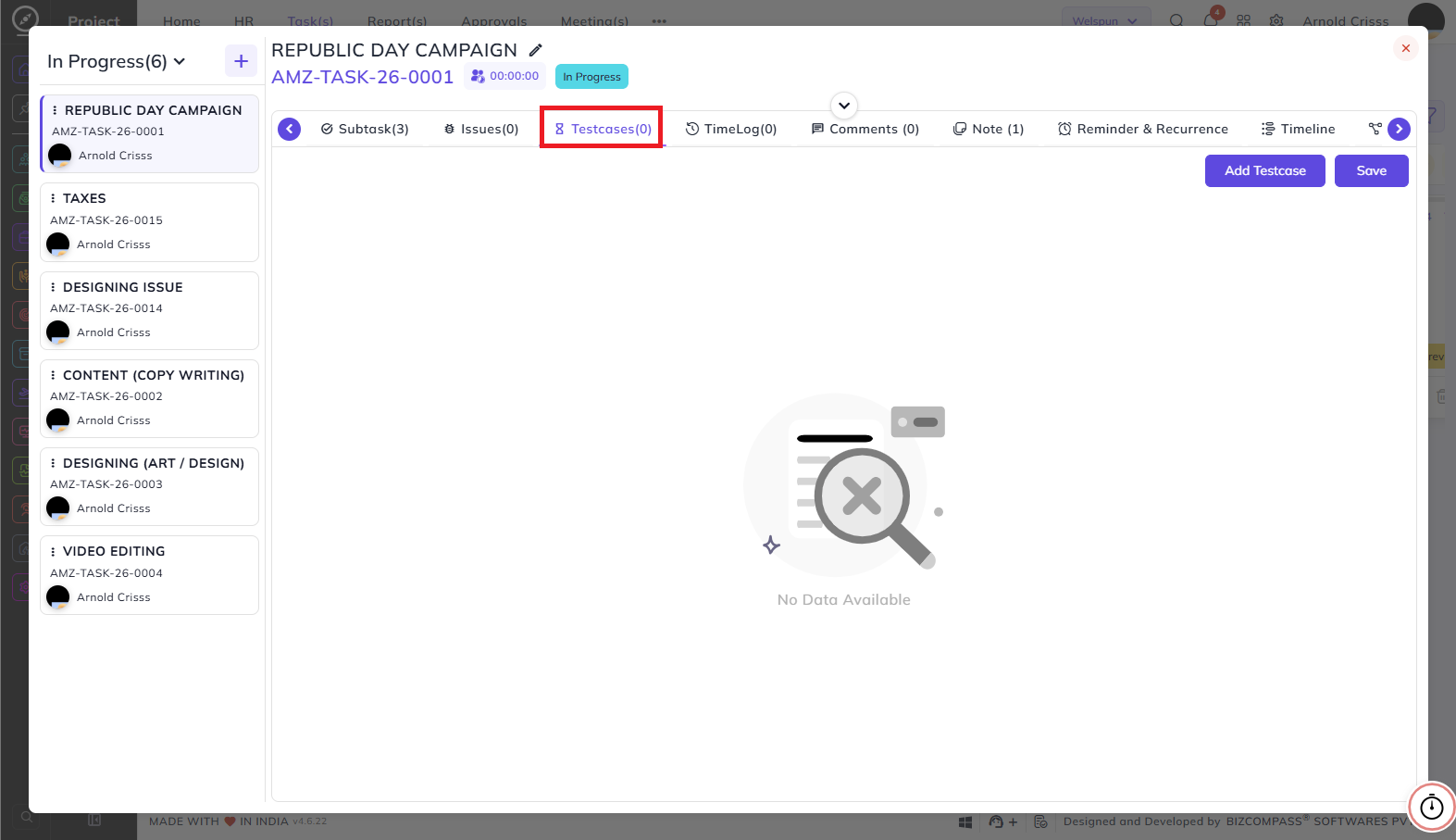Click the Save button
Image resolution: width=1456 pixels, height=840 pixels.
click(1372, 170)
